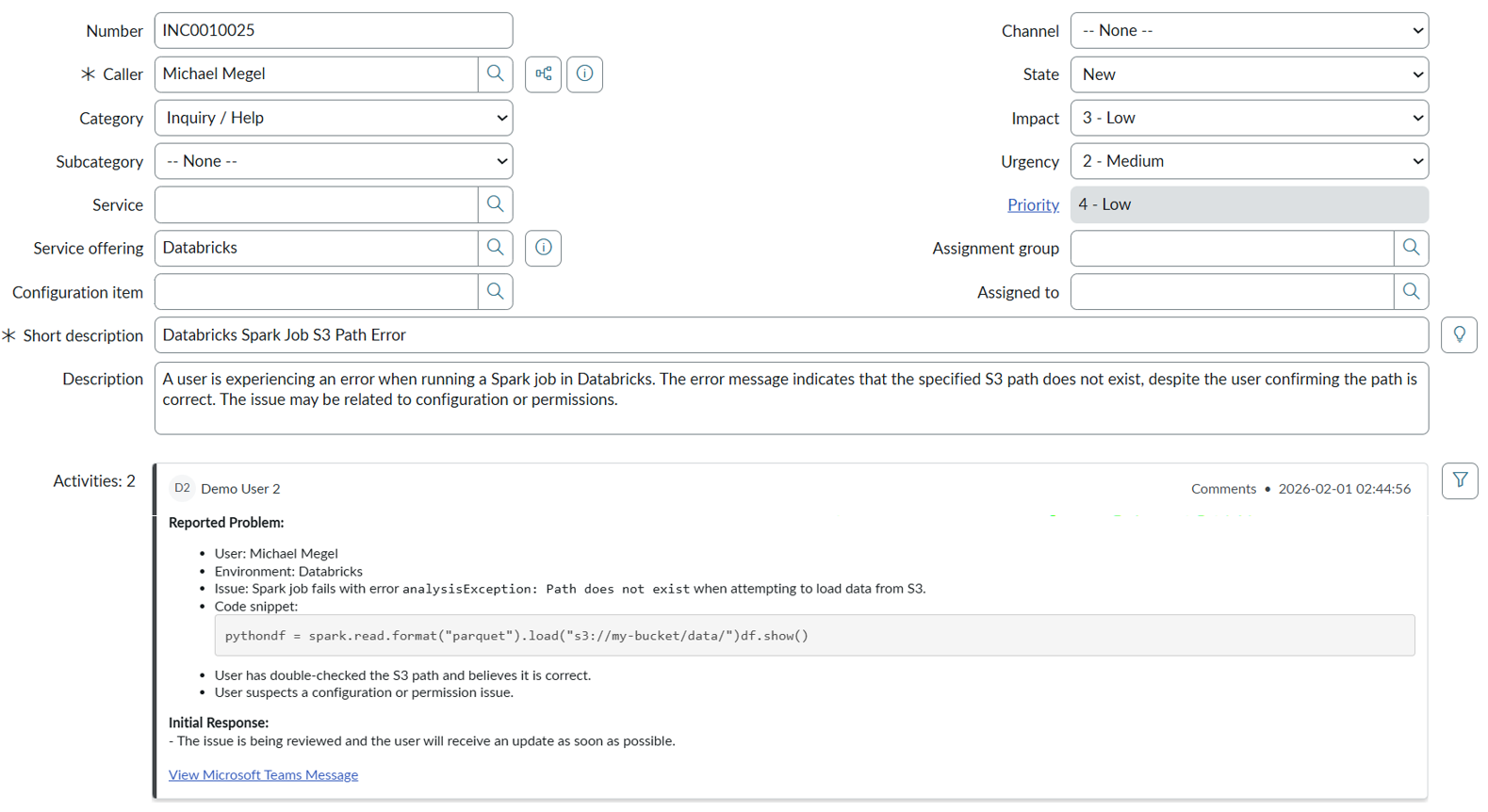This screenshot has height=812, width=1488.
Task: Change the State dropdown value
Action: (x=1250, y=74)
